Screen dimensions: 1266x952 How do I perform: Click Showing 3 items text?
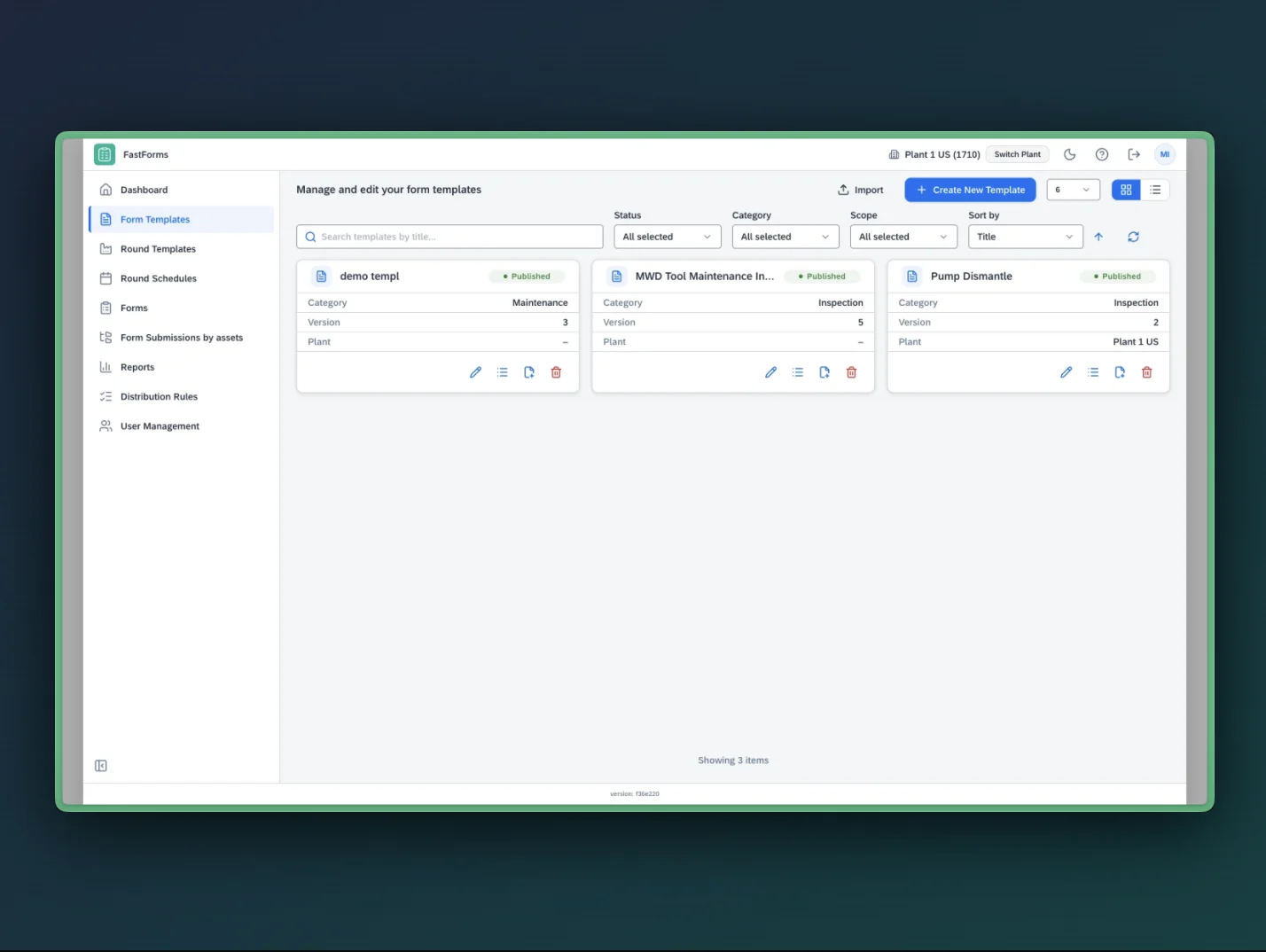click(x=733, y=761)
